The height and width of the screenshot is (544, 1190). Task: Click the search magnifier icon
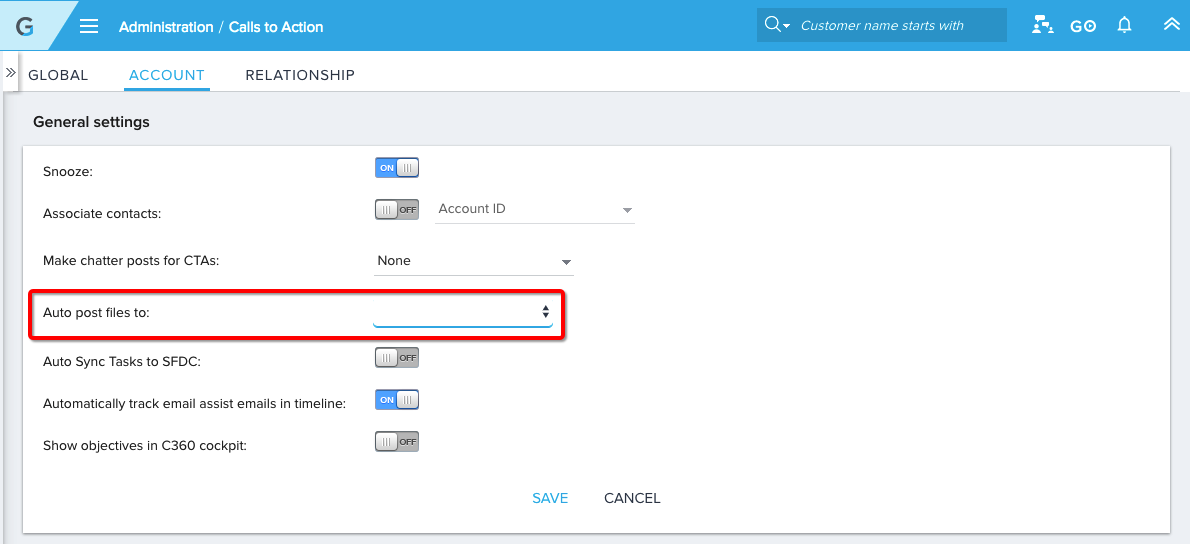[773, 25]
